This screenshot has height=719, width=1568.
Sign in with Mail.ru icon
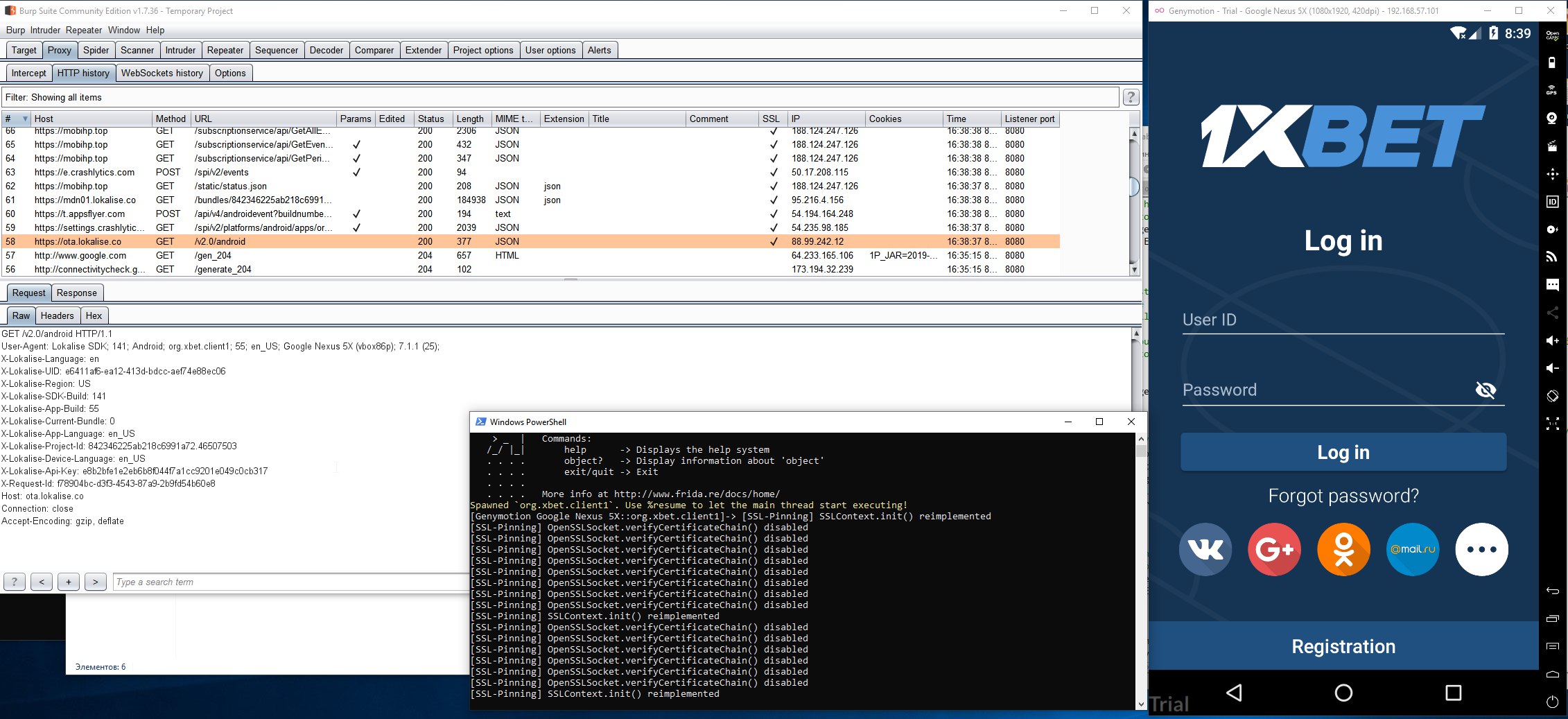pyautogui.click(x=1413, y=549)
